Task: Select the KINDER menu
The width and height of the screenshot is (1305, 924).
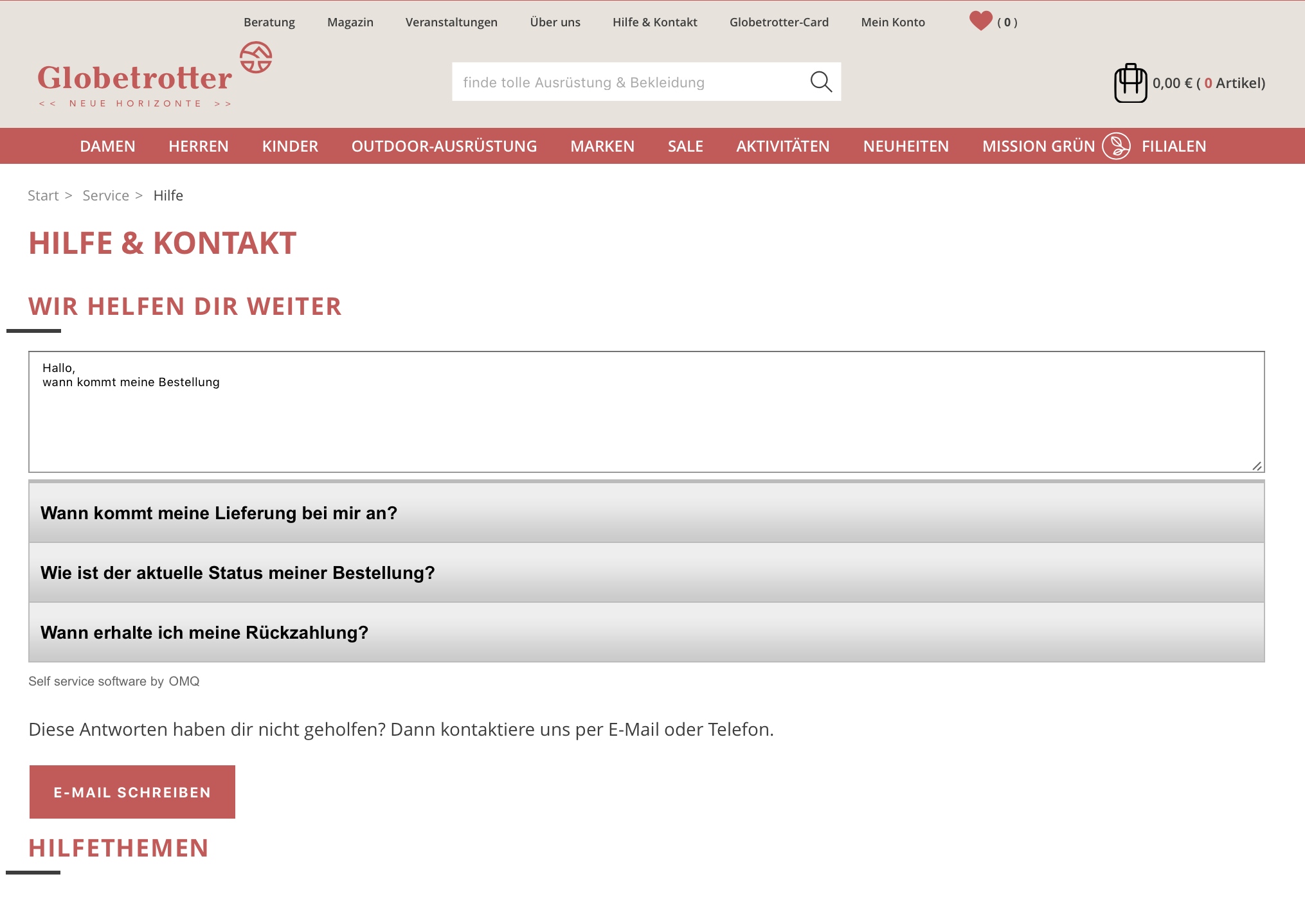Action: 290,146
